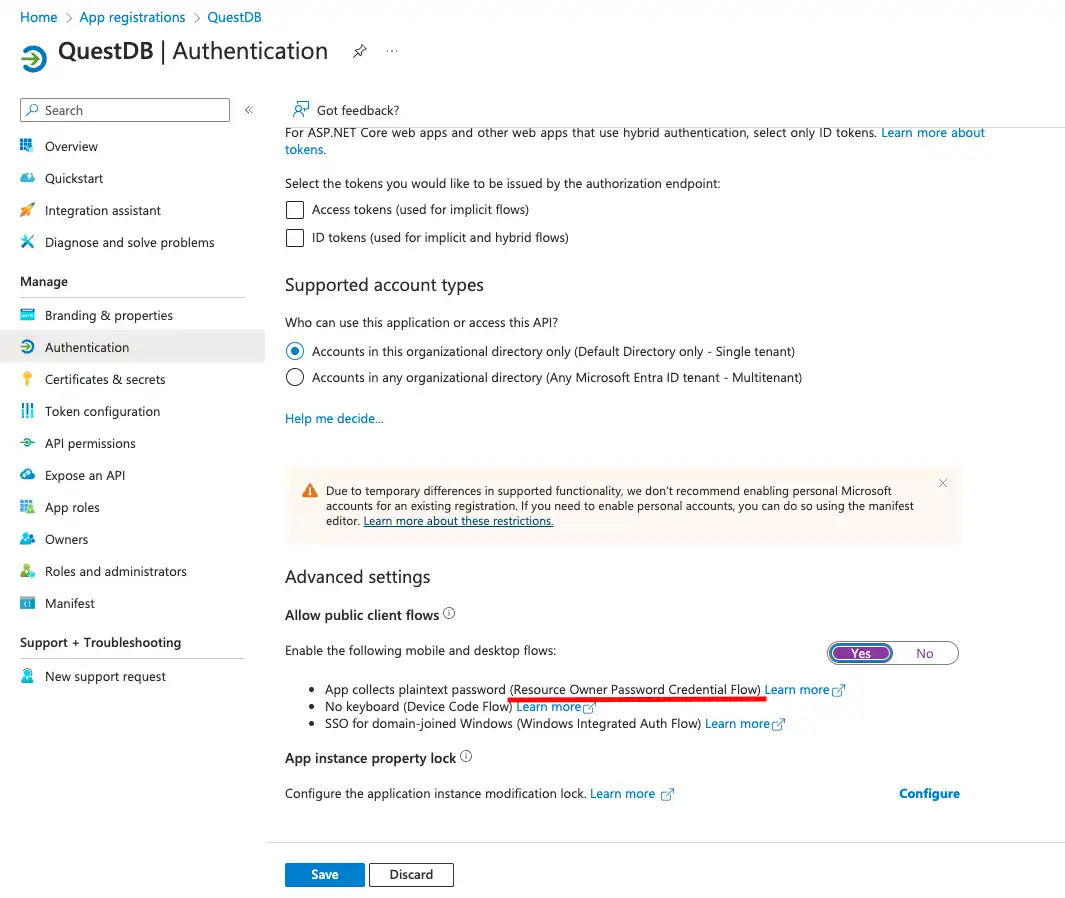Dismiss the personal accounts warning banner
The height and width of the screenshot is (898, 1065).
pyautogui.click(x=942, y=483)
